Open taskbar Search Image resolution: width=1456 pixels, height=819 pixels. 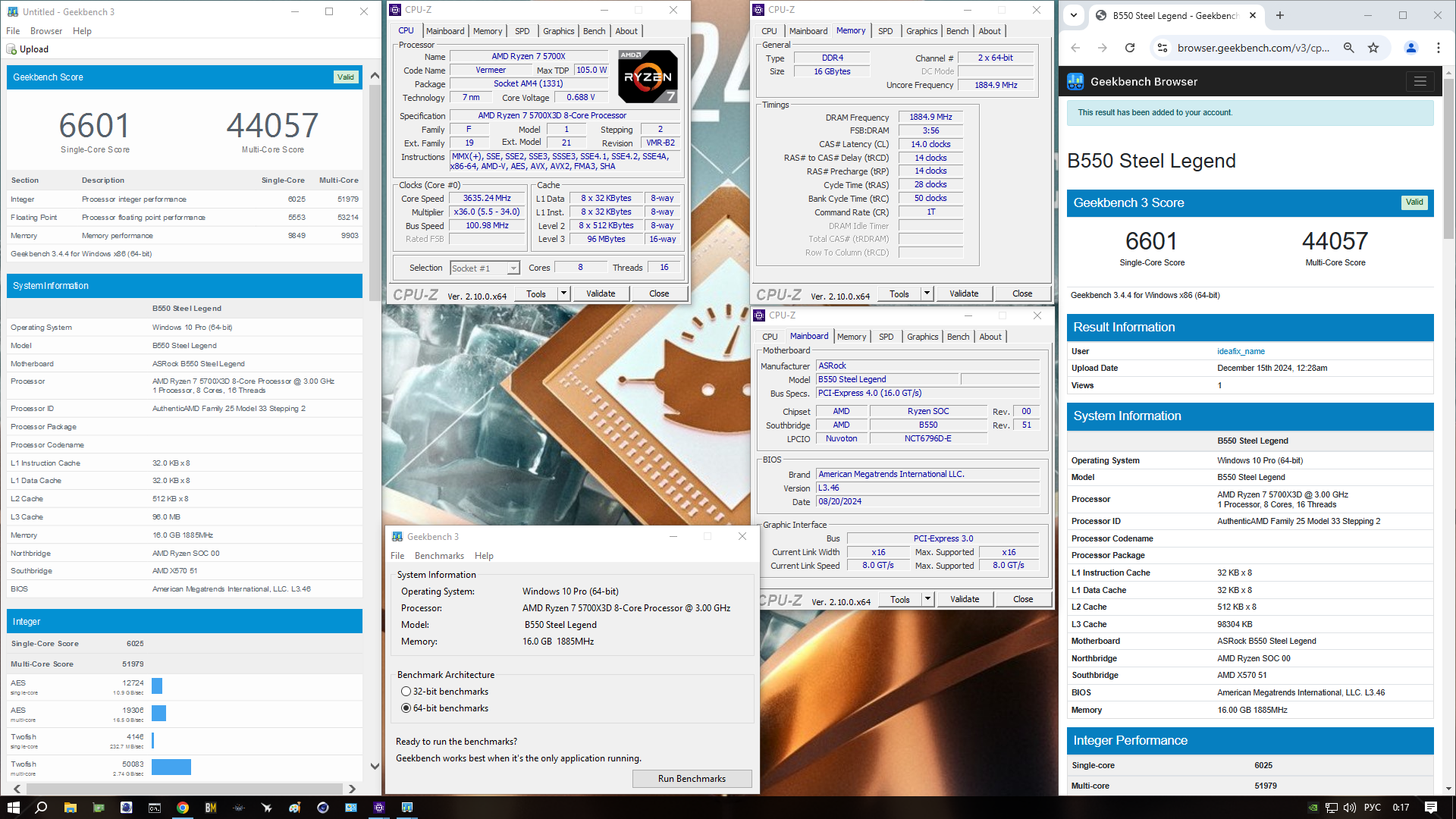41,808
